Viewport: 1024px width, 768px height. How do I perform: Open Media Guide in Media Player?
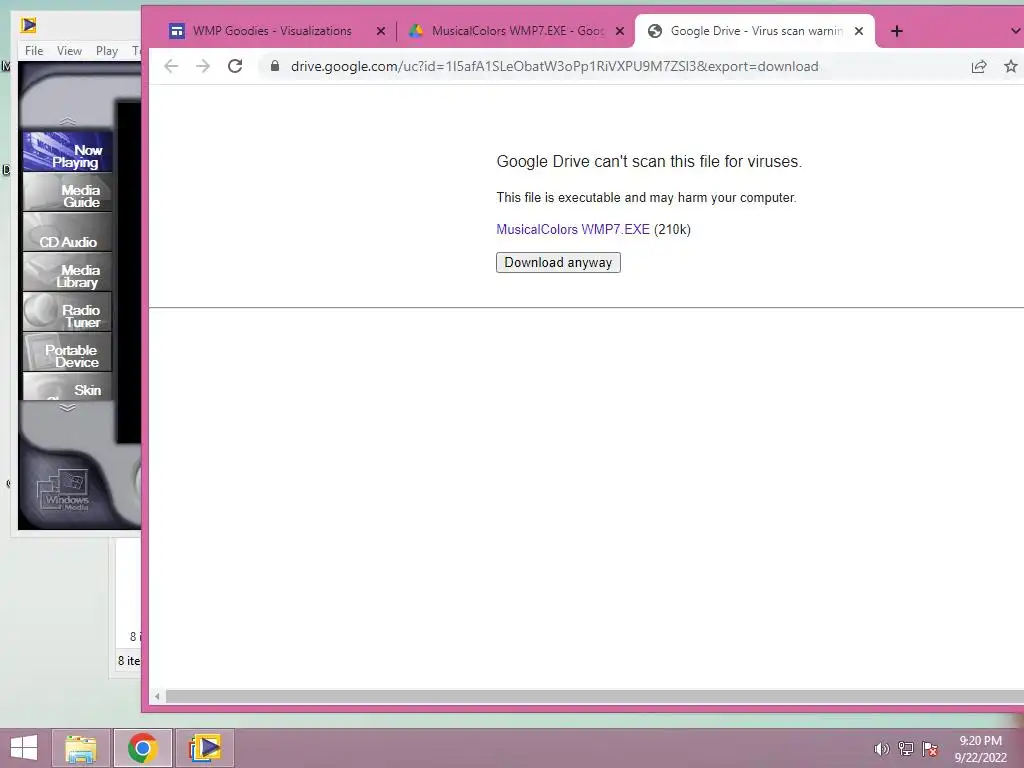click(67, 193)
